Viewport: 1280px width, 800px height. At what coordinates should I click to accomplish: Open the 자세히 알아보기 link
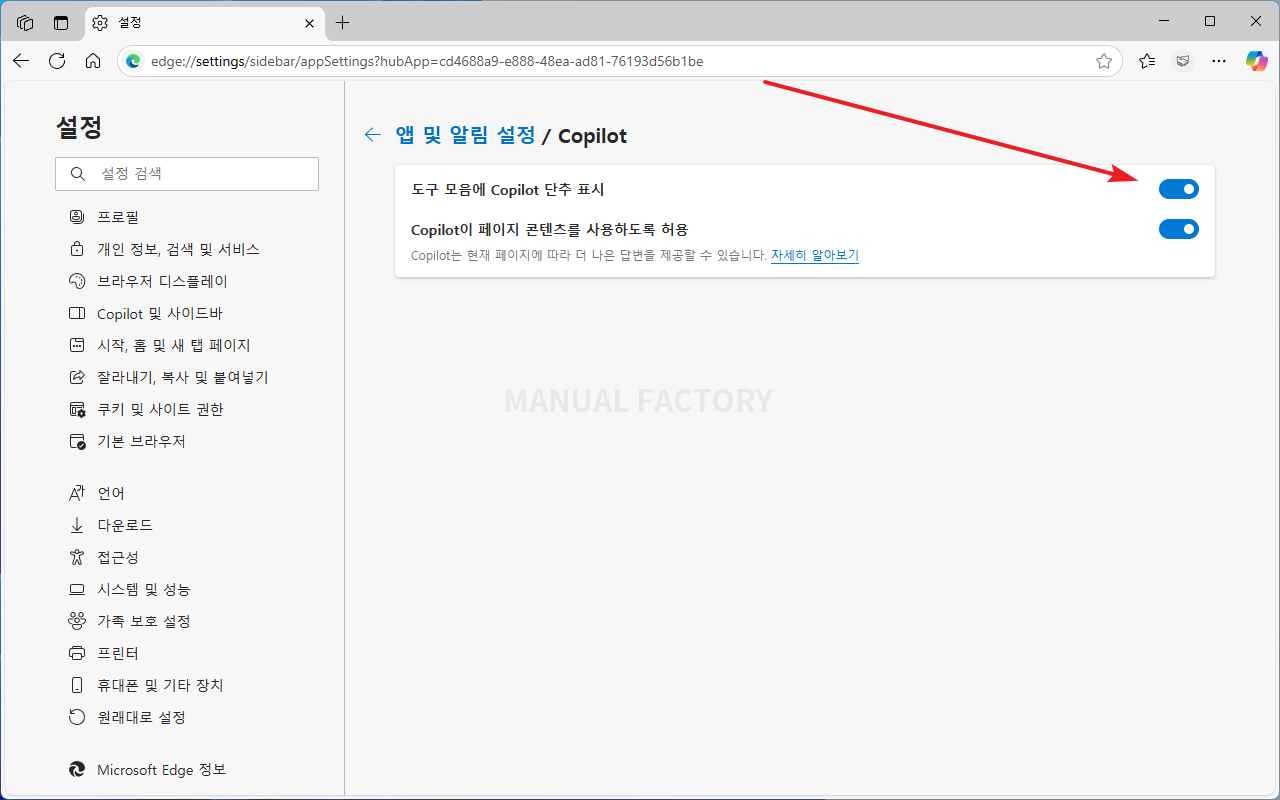[815, 255]
